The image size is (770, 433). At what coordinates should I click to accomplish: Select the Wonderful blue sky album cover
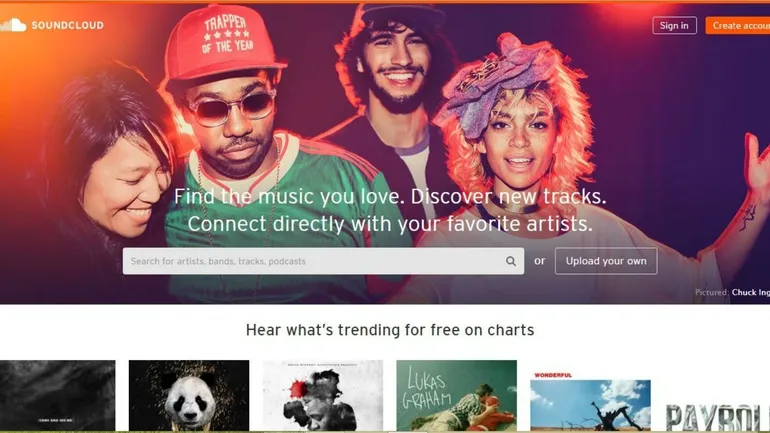point(590,401)
